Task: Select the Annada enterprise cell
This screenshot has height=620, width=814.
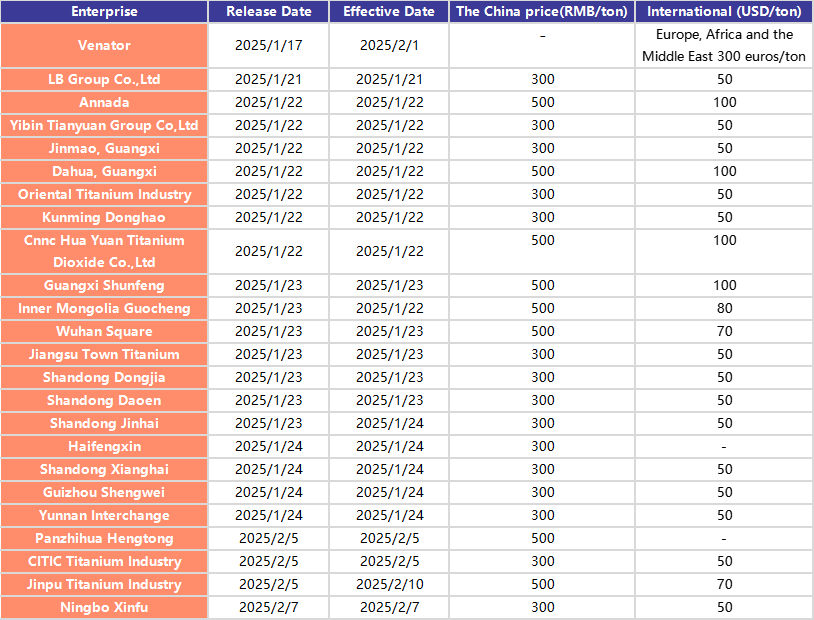Action: click(104, 102)
